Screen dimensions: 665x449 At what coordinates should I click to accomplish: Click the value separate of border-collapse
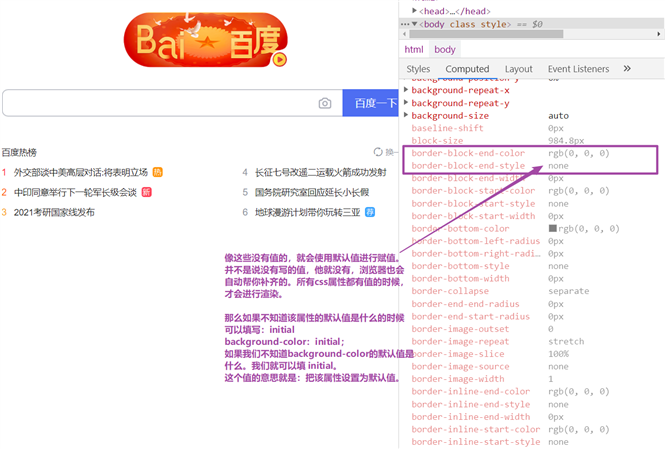568,291
